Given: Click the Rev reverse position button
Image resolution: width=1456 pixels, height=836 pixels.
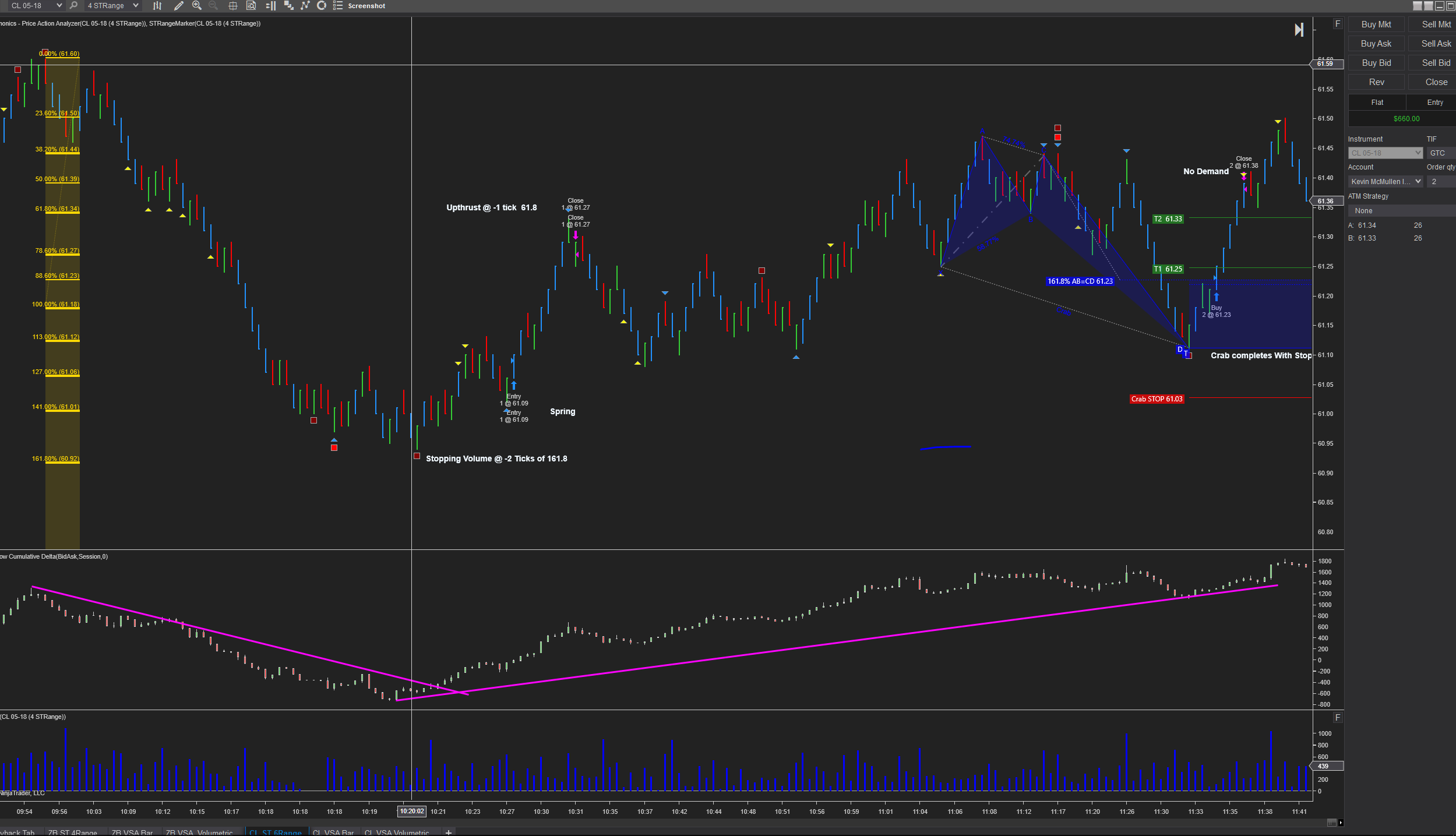Looking at the screenshot, I should (1376, 82).
